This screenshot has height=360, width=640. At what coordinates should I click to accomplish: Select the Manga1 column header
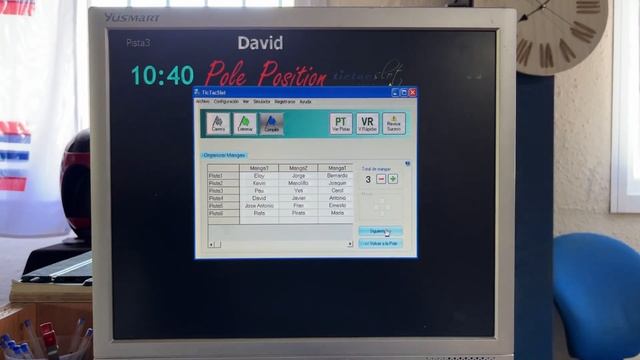coord(259,168)
